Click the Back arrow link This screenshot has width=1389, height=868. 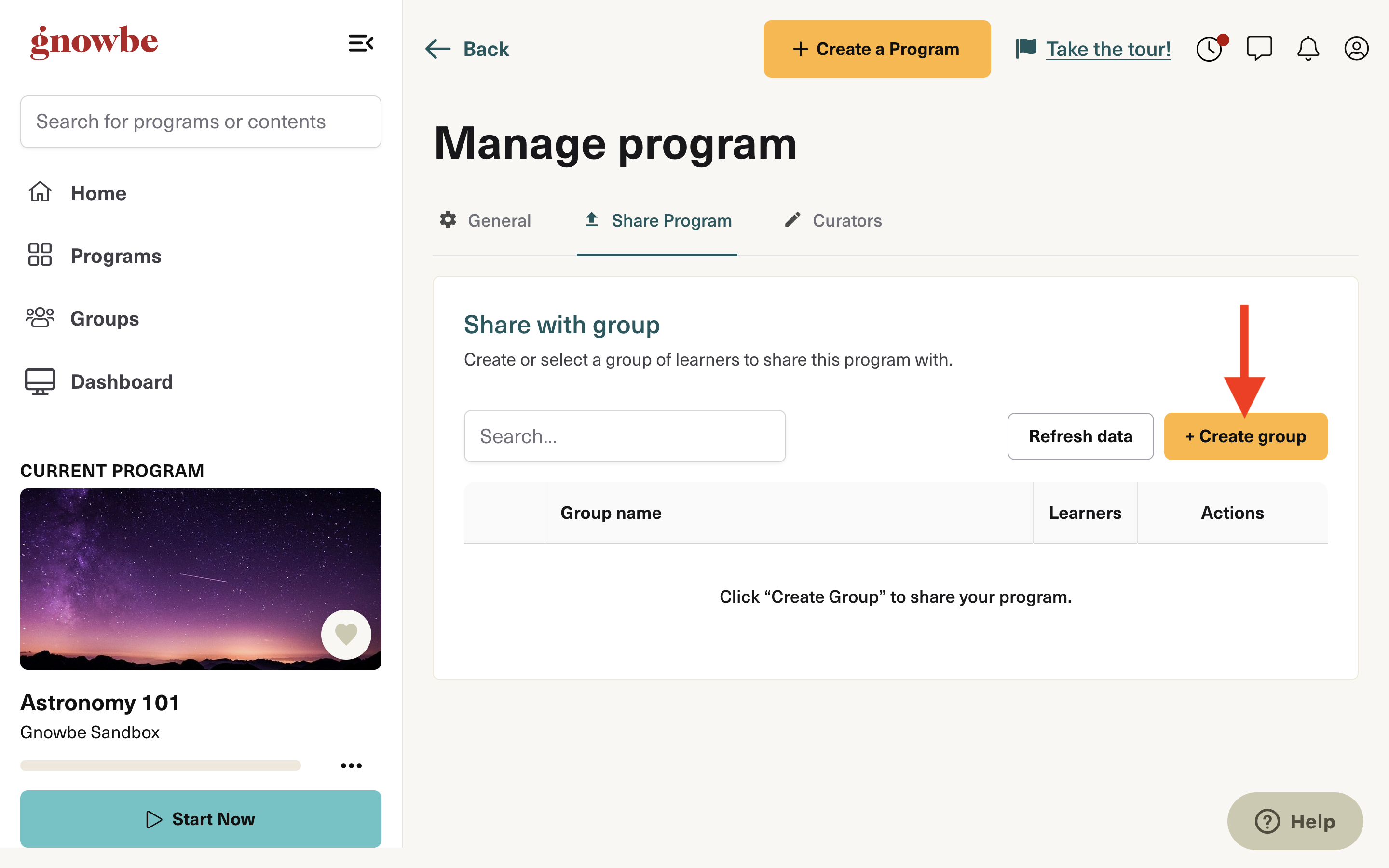(467, 49)
